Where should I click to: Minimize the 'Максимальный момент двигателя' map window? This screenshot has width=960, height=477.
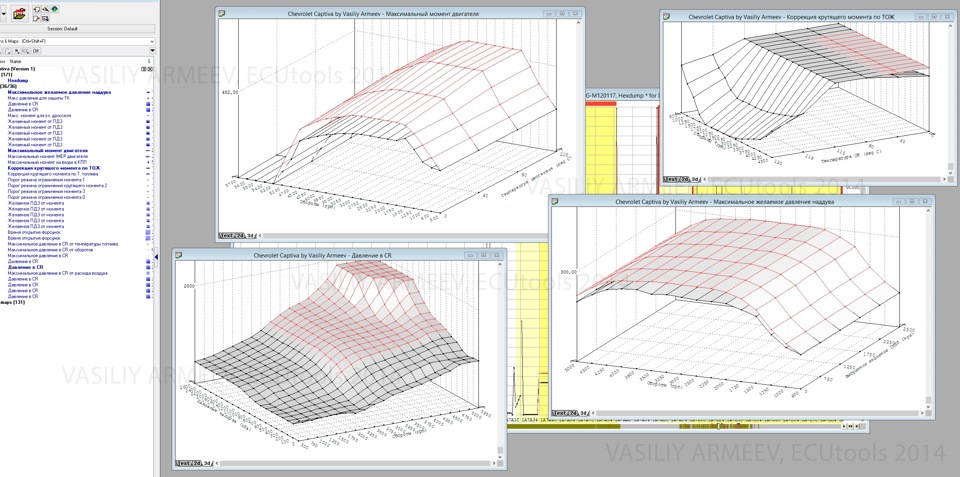click(x=548, y=13)
